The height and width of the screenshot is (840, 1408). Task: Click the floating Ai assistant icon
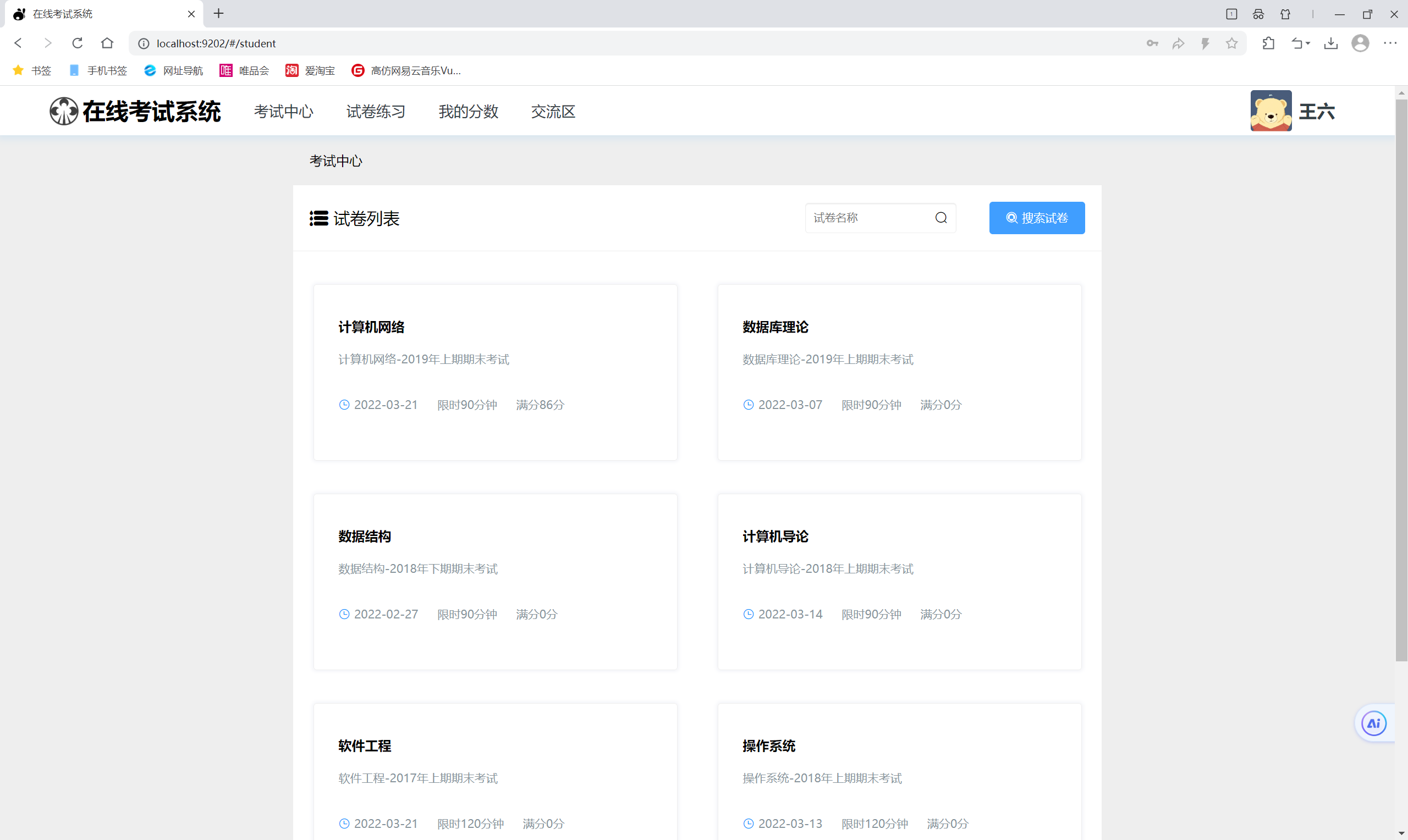[x=1373, y=723]
